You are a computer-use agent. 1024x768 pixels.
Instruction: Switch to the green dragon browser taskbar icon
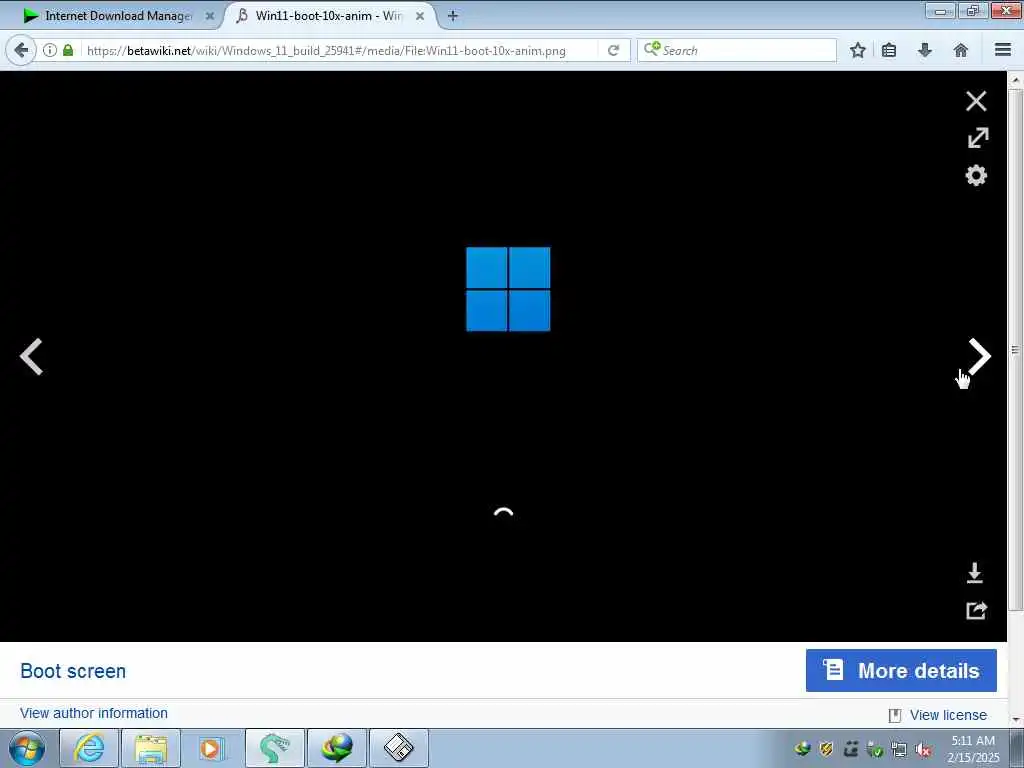274,748
